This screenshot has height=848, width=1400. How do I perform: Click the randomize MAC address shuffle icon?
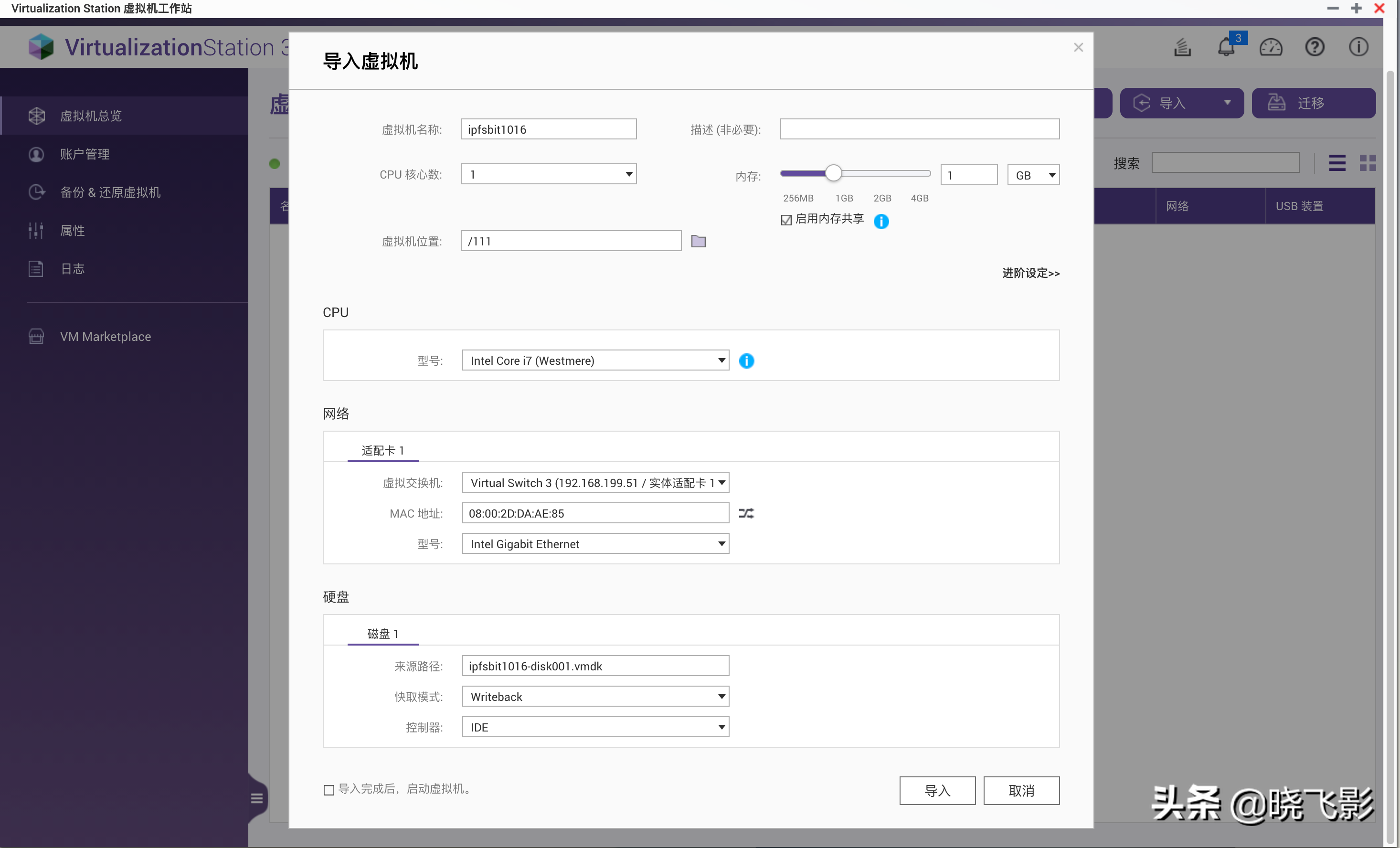746,513
